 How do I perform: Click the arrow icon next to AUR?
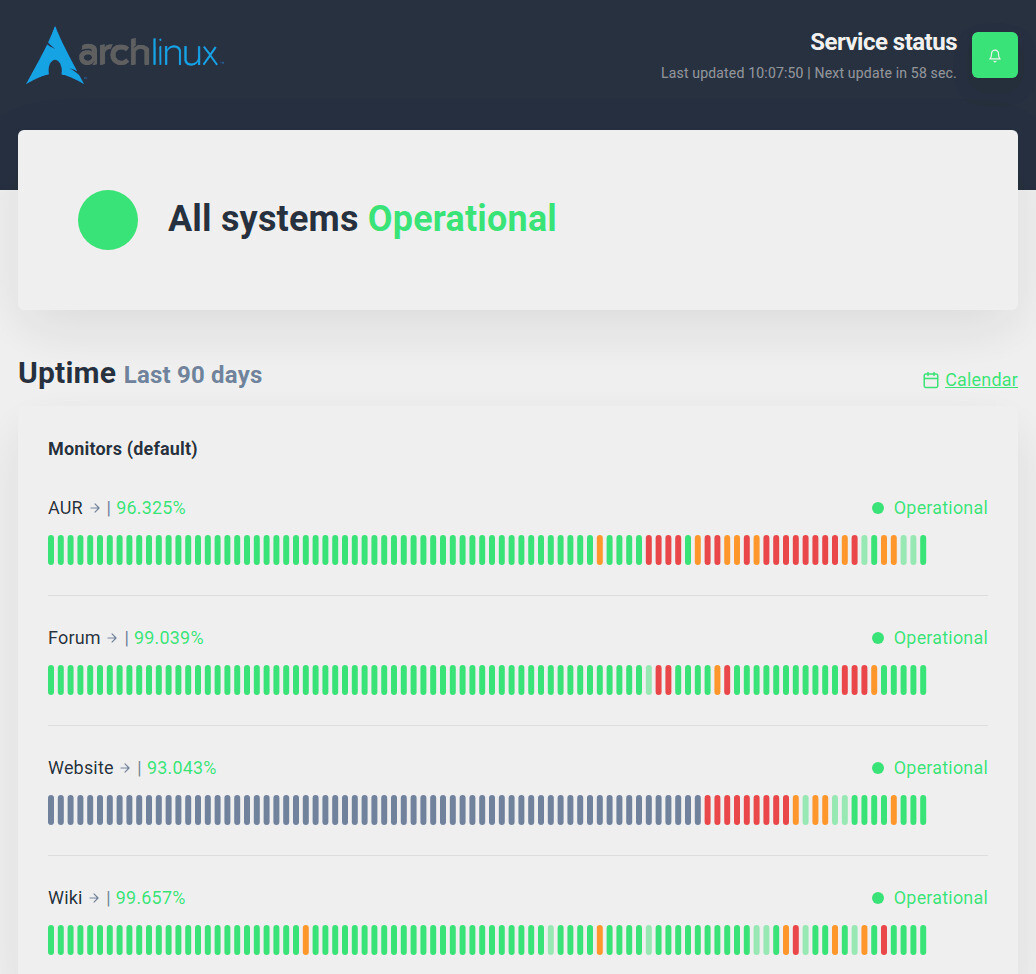point(95,507)
